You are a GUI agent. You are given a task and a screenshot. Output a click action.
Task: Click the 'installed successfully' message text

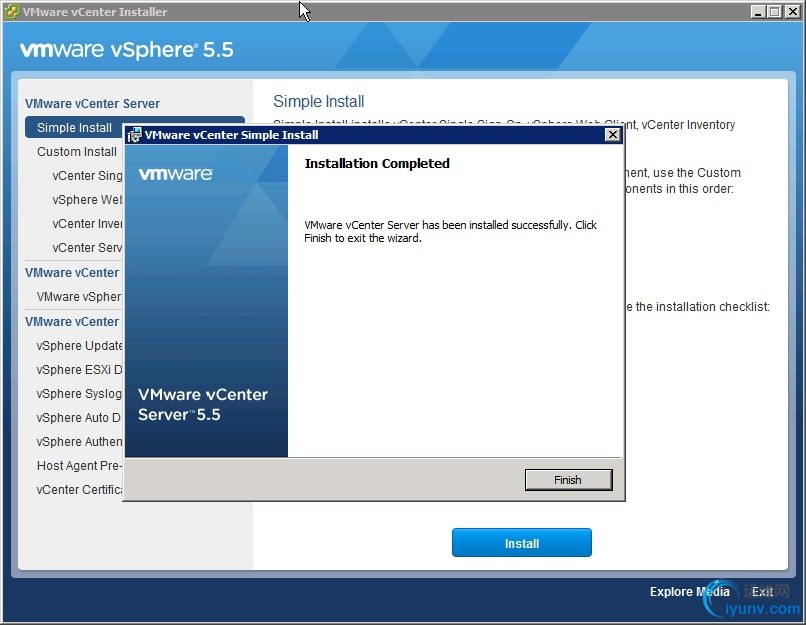[x=450, y=231]
